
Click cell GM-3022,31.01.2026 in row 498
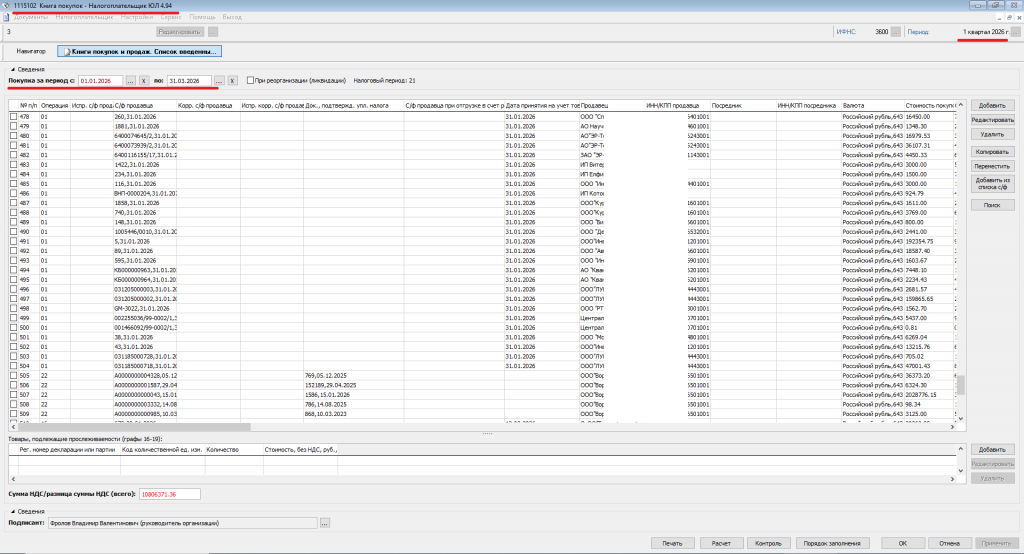point(144,308)
